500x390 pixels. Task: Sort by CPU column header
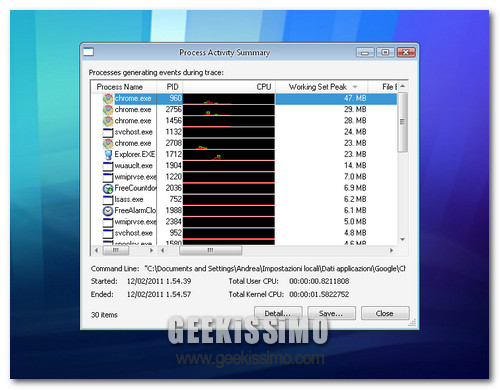pyautogui.click(x=229, y=87)
